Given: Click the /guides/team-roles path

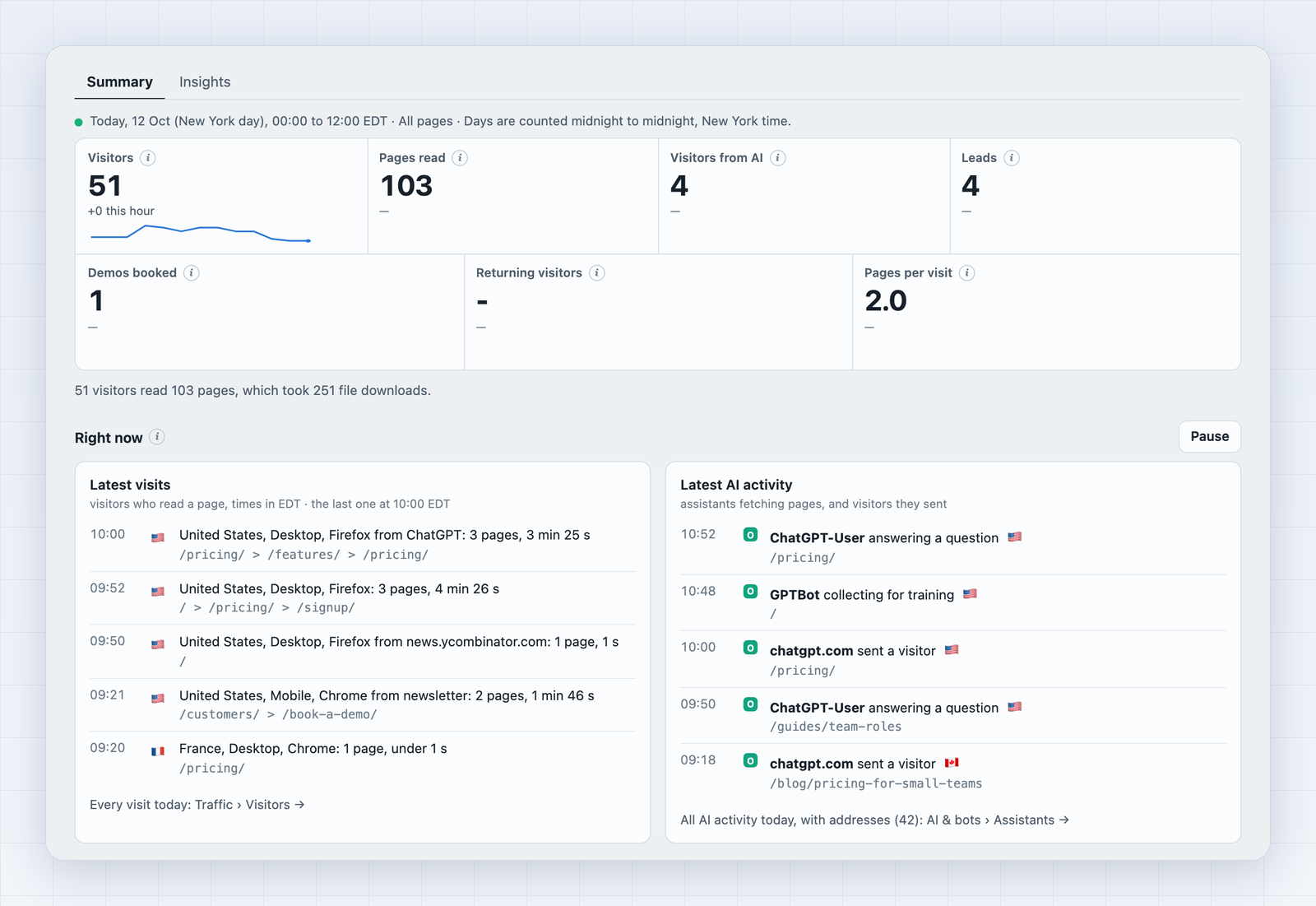Looking at the screenshot, I should click(x=836, y=727).
